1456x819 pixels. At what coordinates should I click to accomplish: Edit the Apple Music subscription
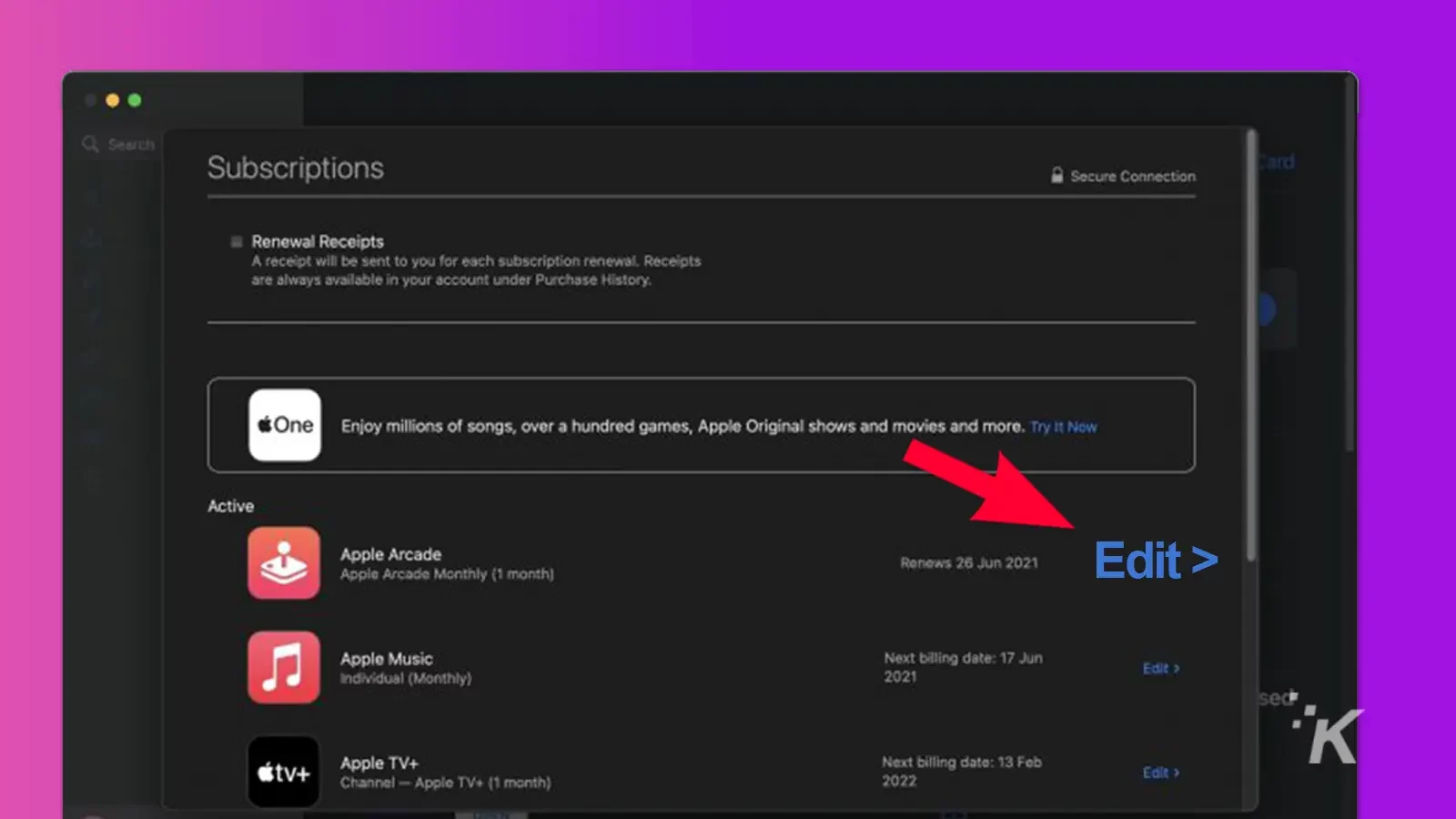(1161, 668)
